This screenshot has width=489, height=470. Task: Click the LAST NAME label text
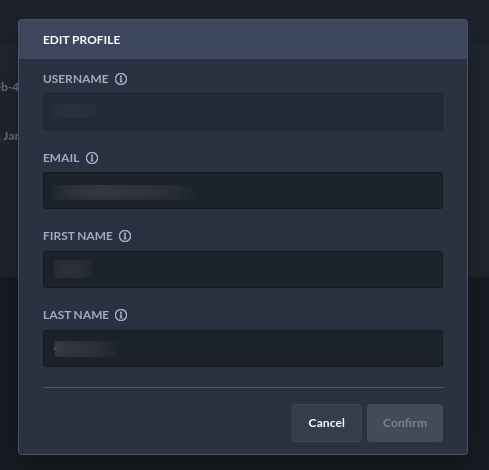76,315
